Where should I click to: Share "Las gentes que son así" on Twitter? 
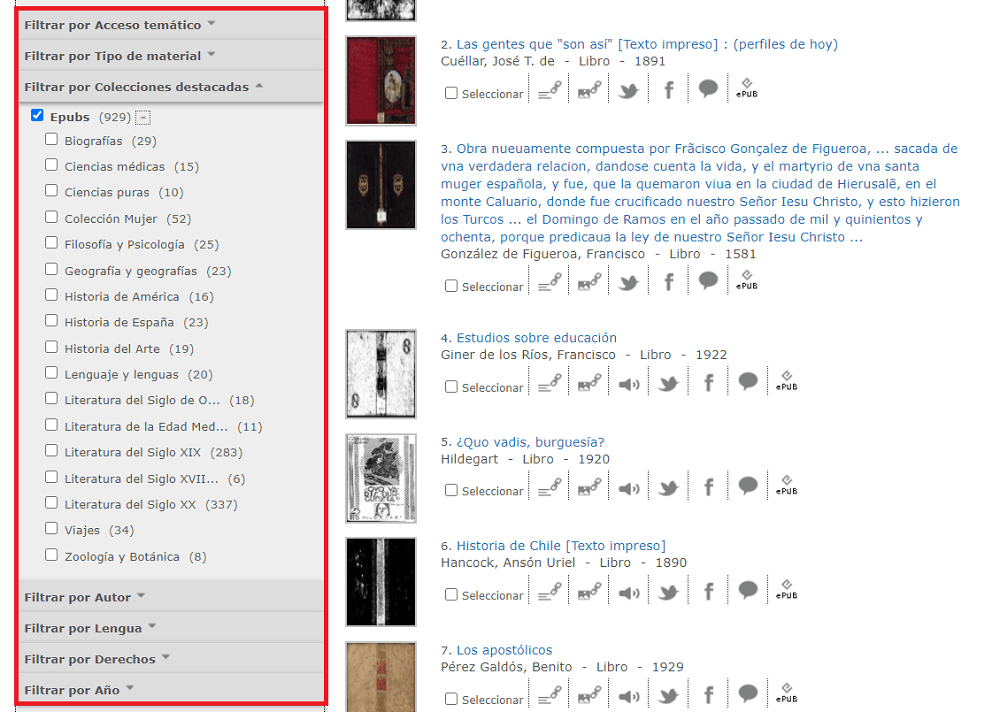628,91
